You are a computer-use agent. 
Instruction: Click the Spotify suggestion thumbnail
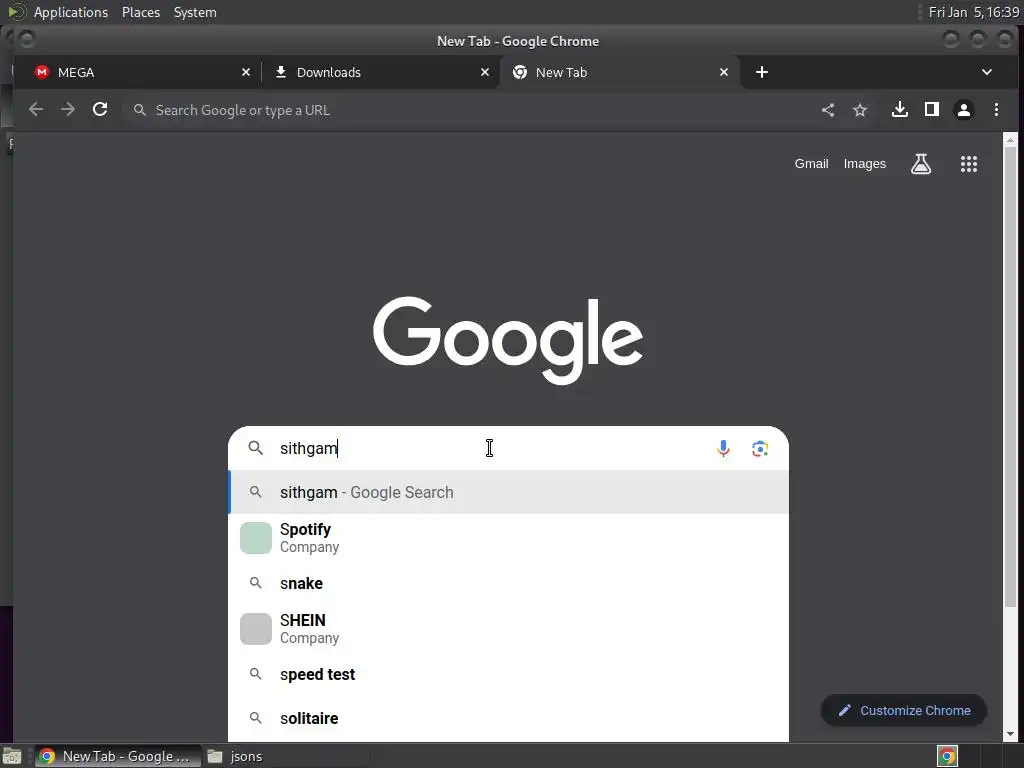coord(256,538)
